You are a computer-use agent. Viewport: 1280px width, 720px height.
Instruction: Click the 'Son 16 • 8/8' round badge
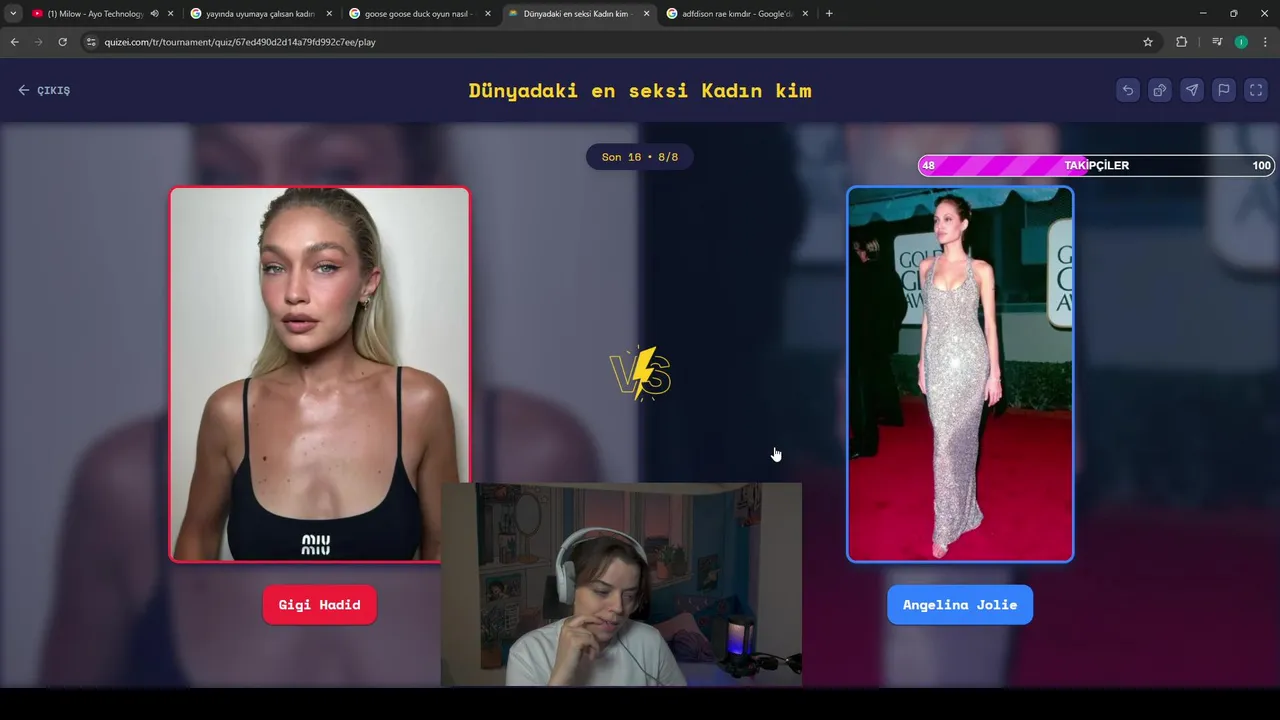click(640, 157)
